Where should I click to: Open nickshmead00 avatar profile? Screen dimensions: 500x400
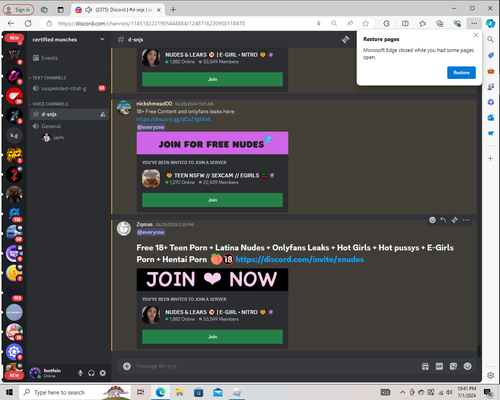pyautogui.click(x=124, y=108)
